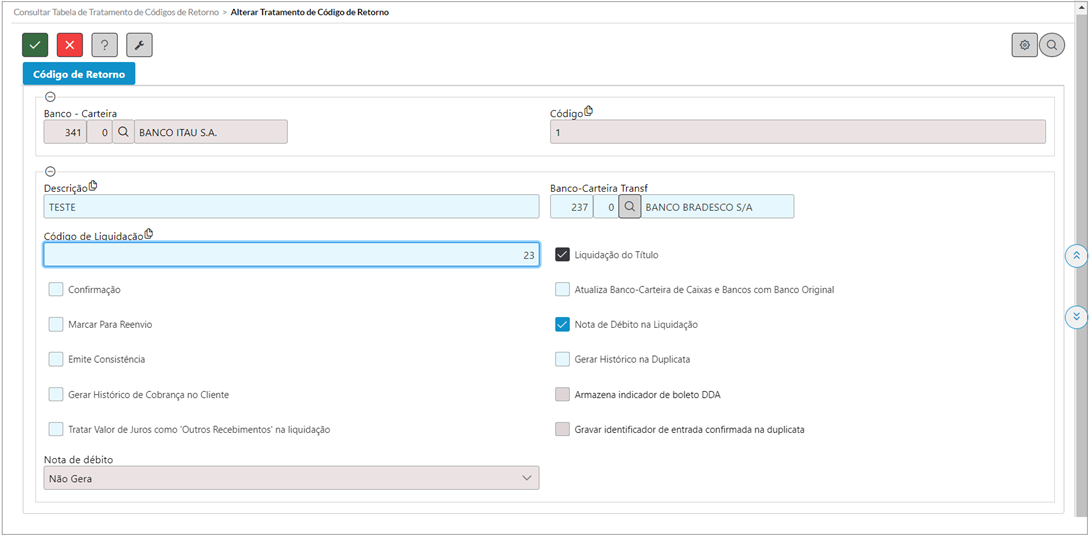Enable the Confirmação checkbox
Image resolution: width=1089 pixels, height=536 pixels.
point(56,290)
